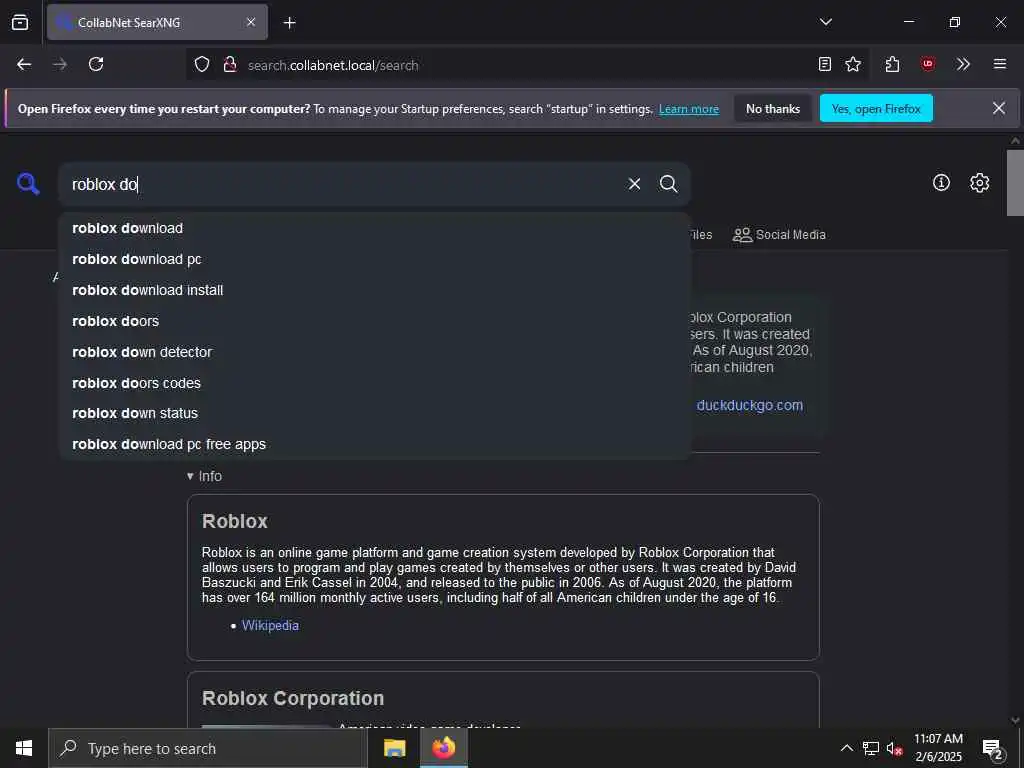Open uBlock Origin extension icon

(927, 65)
